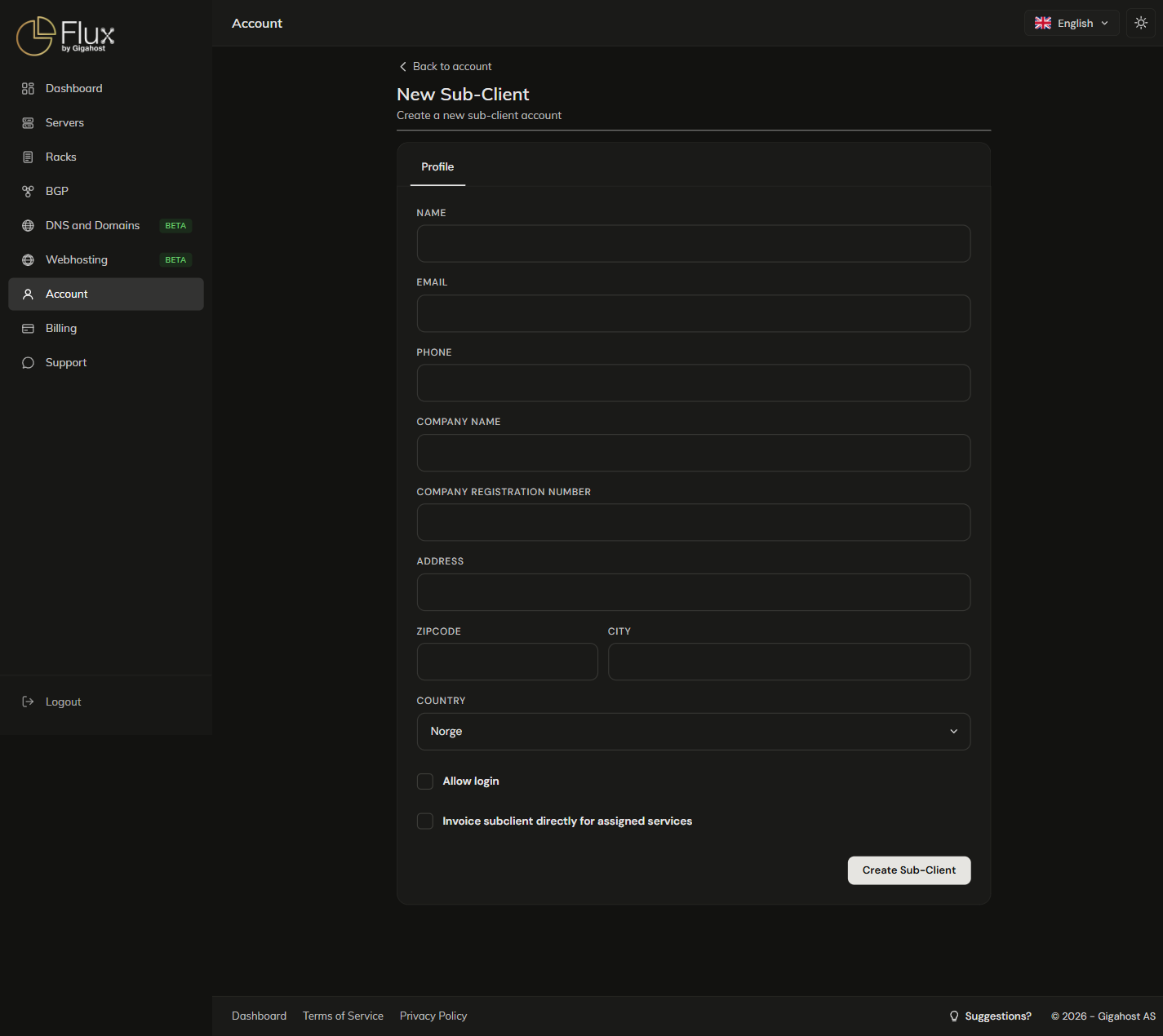Click the DNS and Domains globe icon

point(28,225)
